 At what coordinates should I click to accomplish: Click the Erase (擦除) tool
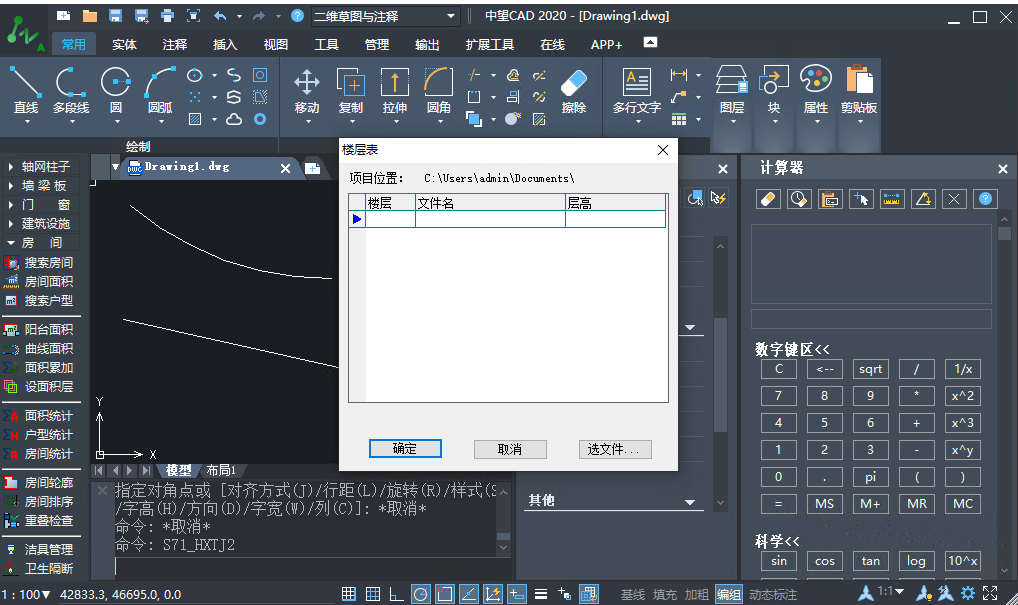coord(574,90)
